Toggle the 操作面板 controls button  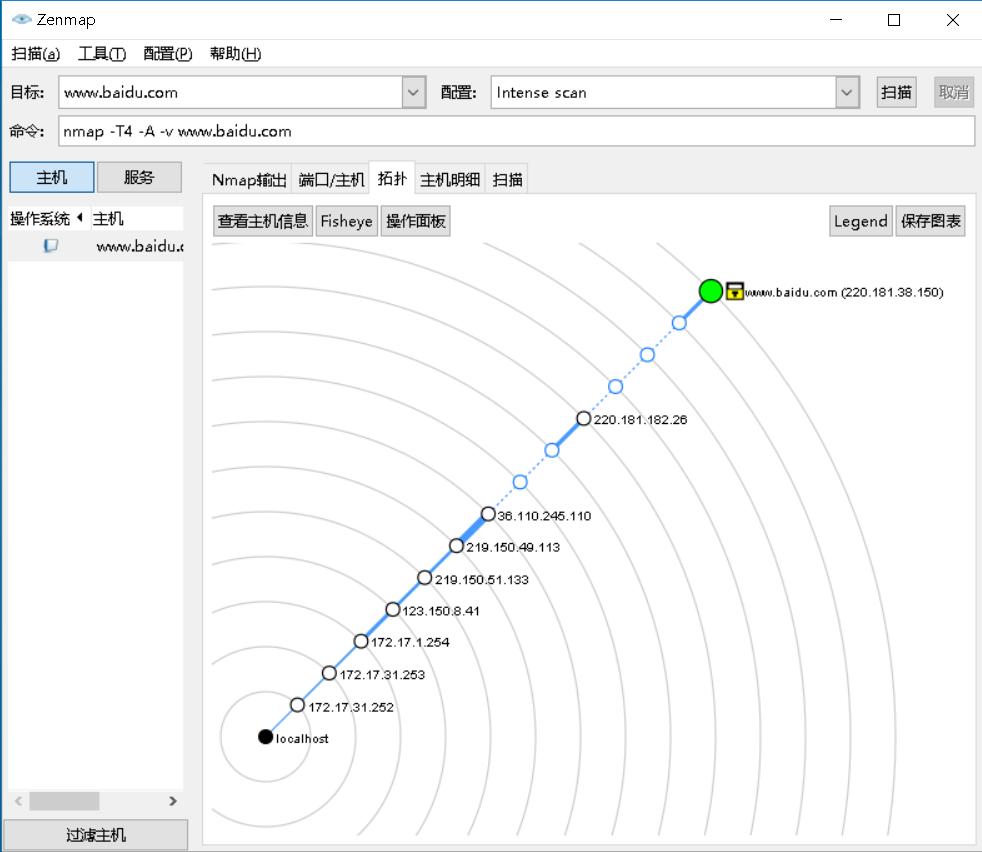tap(416, 221)
